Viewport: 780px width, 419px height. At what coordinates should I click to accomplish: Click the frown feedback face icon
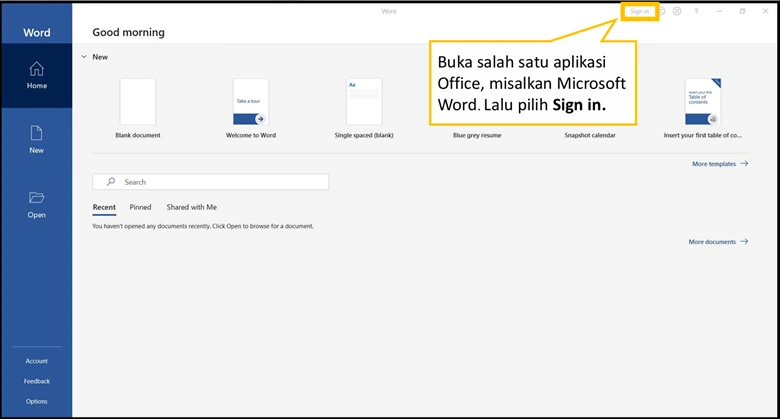677,11
